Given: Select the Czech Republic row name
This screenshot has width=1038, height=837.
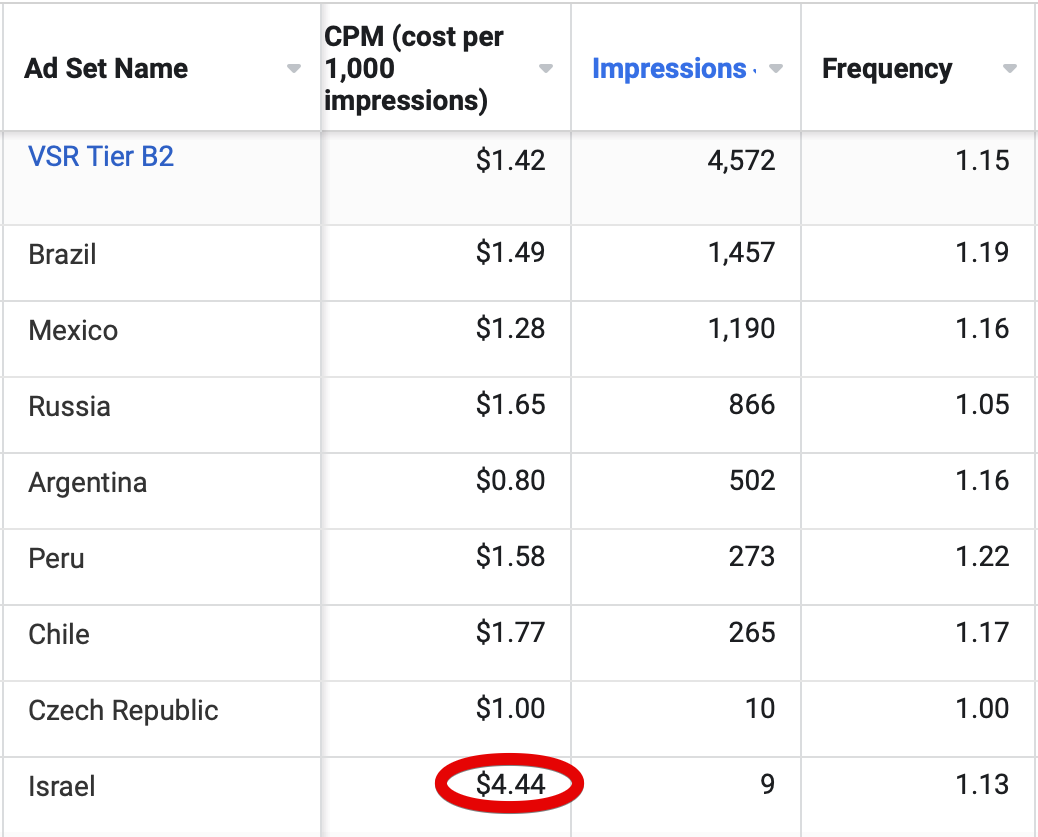Looking at the screenshot, I should point(123,710).
